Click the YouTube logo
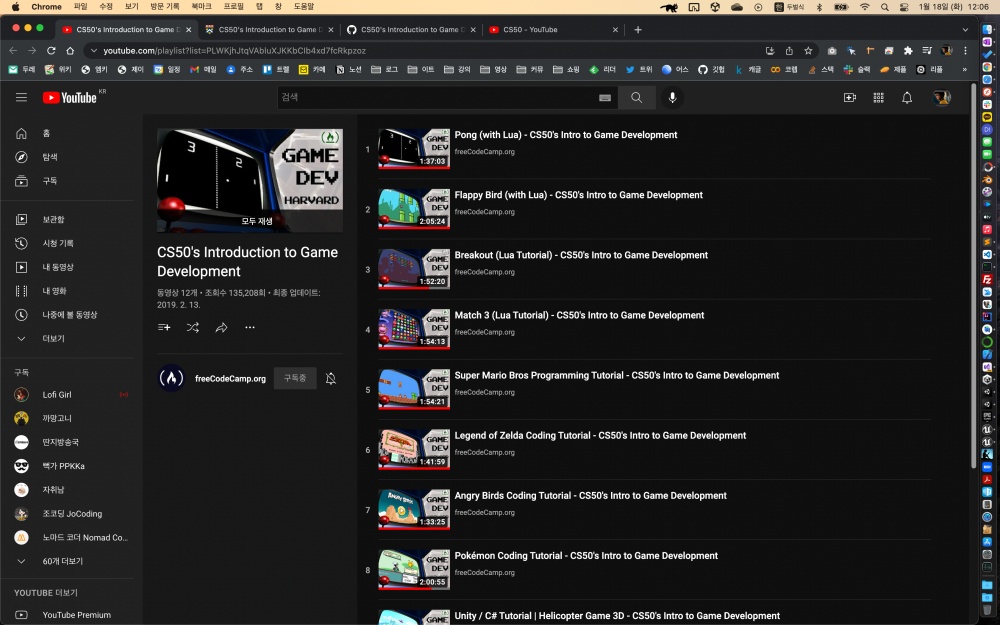 pos(70,98)
